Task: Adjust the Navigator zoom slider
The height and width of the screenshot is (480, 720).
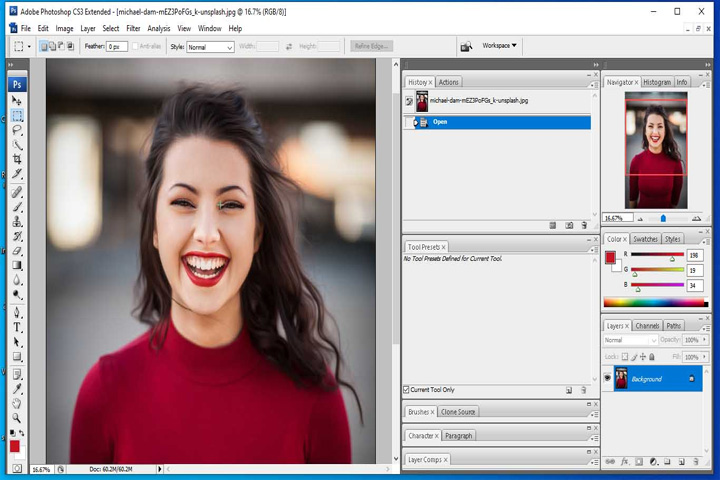Action: pyautogui.click(x=663, y=219)
